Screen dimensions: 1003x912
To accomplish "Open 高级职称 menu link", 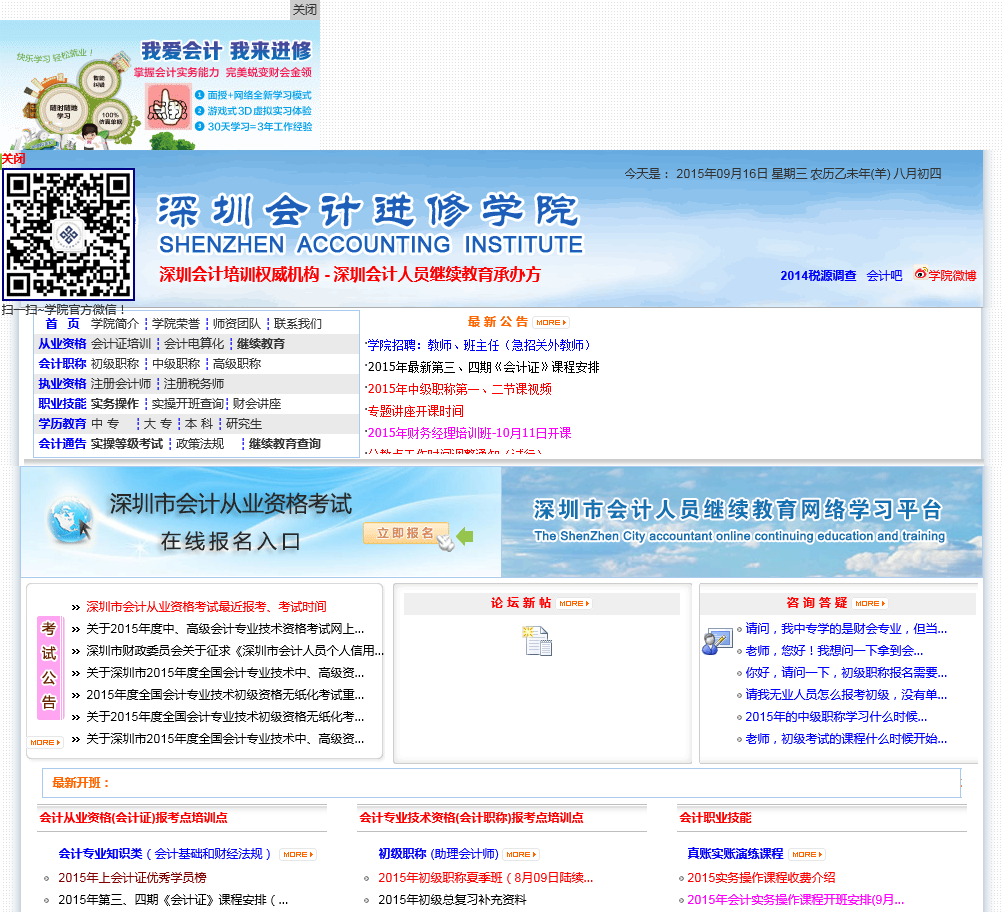I will coord(237,364).
